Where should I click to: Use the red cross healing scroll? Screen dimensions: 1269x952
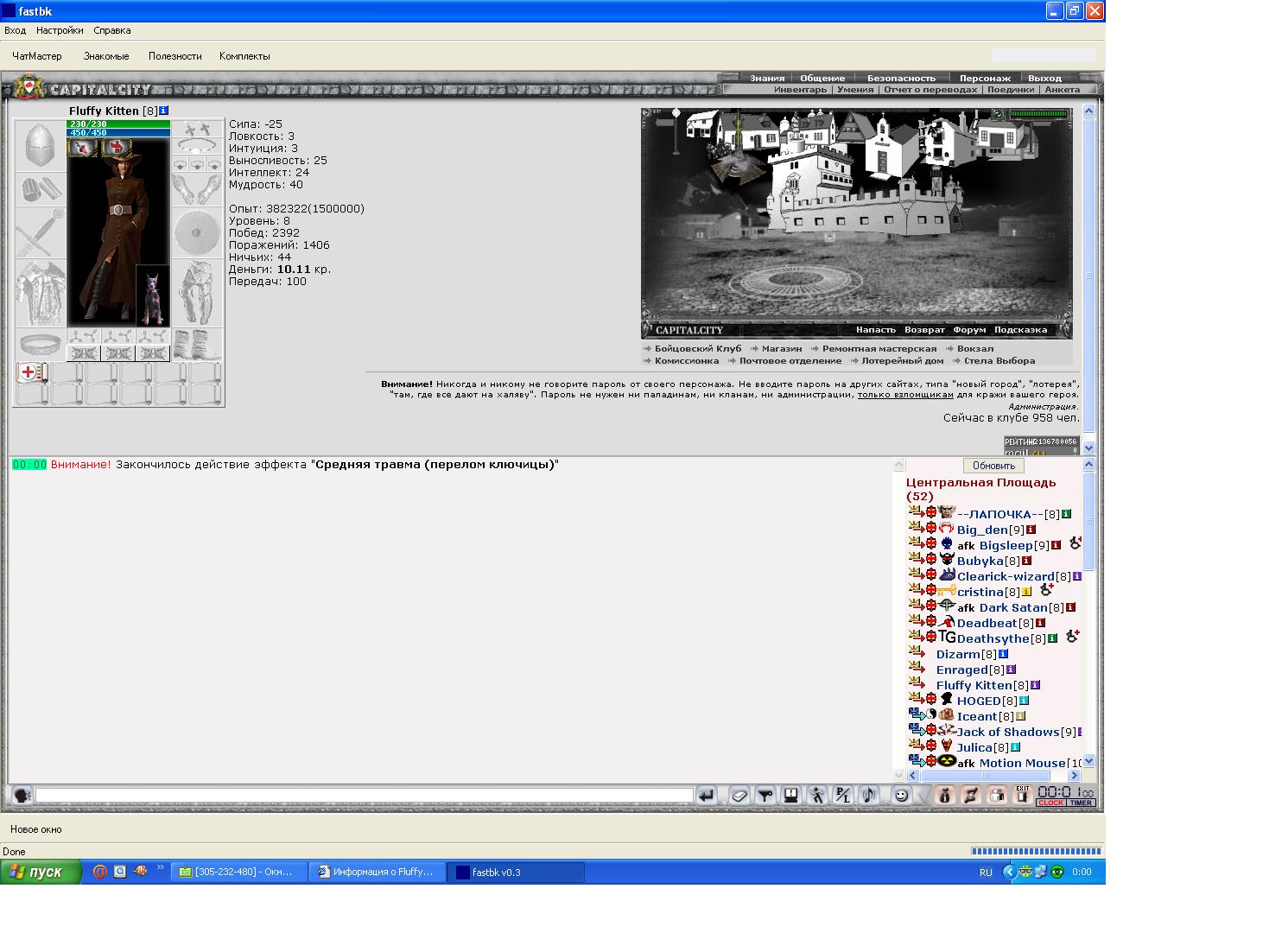[32, 373]
